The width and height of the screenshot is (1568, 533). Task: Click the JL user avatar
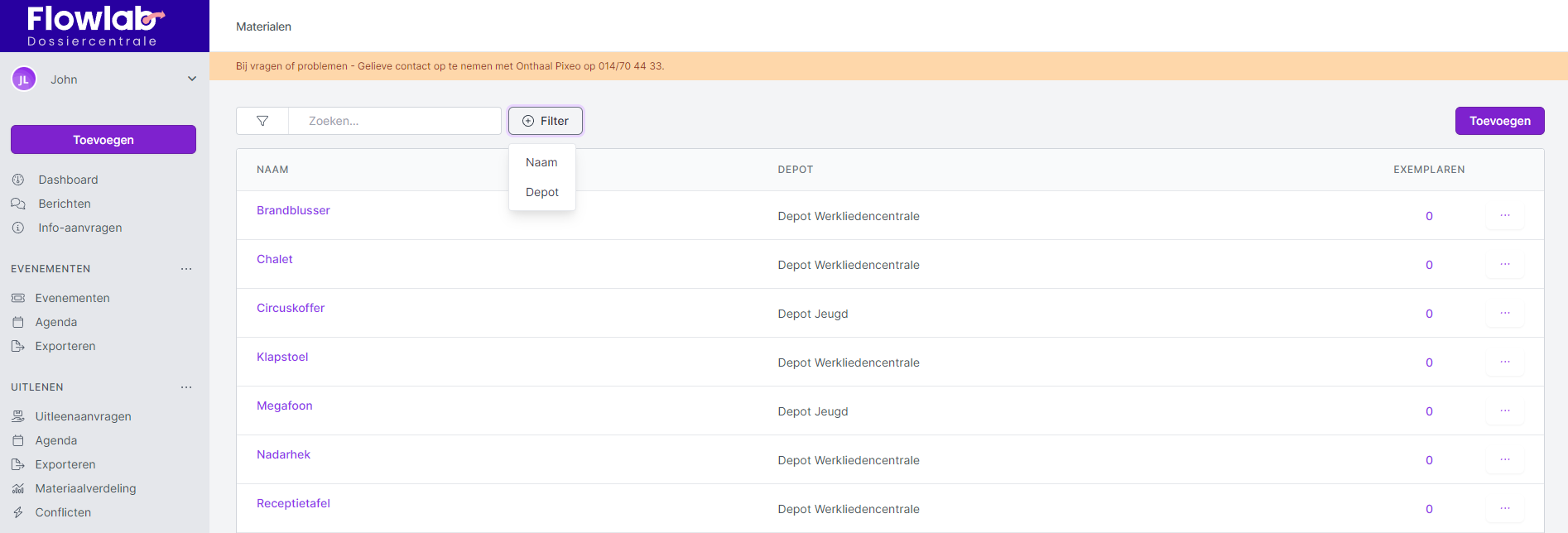point(23,79)
